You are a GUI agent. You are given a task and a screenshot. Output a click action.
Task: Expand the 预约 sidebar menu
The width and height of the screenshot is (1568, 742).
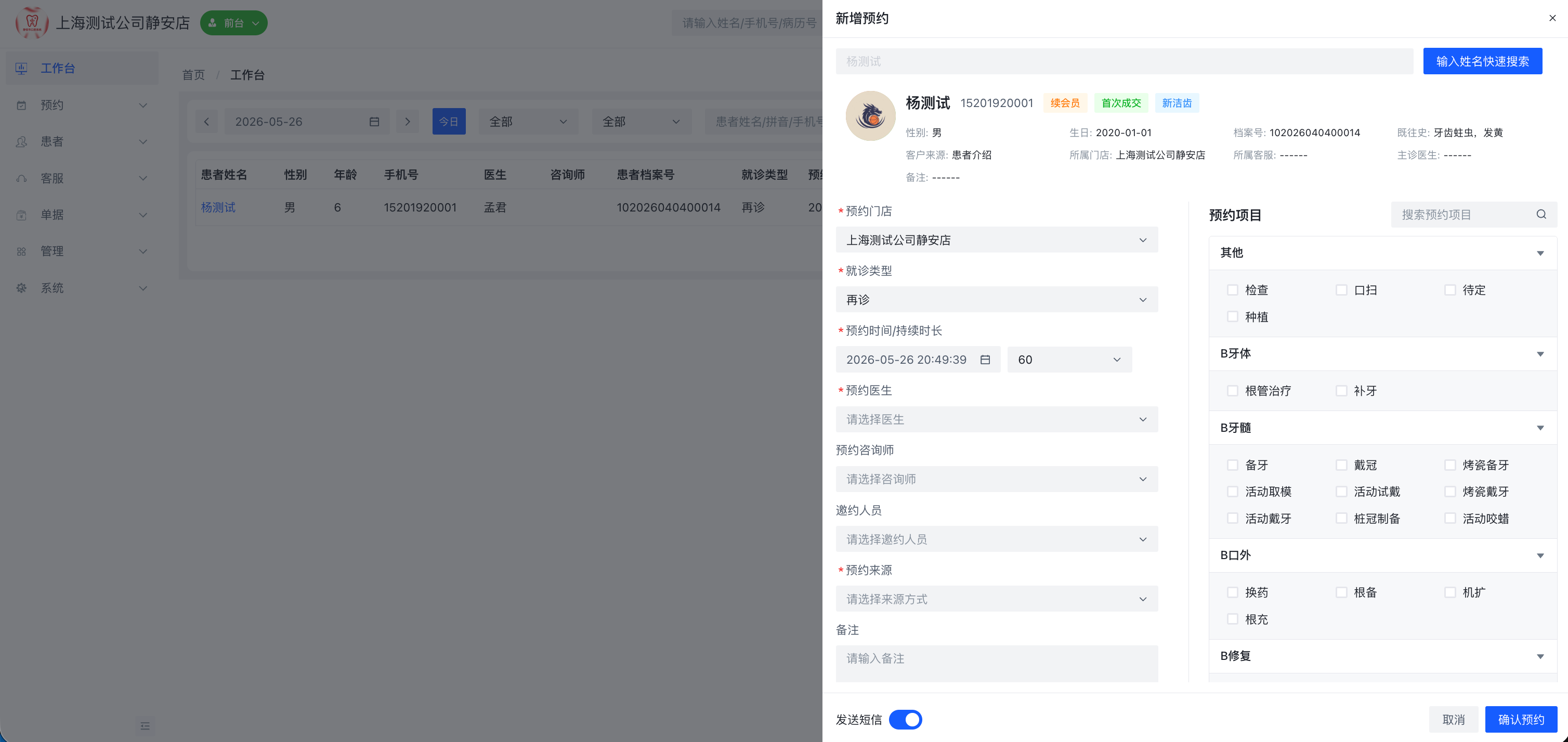coord(82,105)
